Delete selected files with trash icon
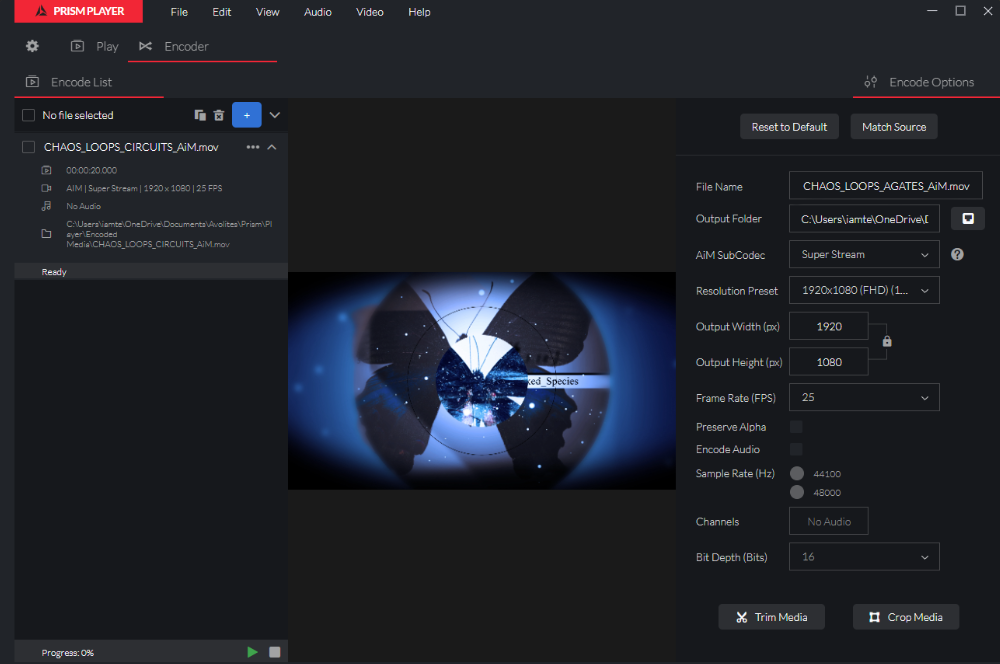 (219, 115)
